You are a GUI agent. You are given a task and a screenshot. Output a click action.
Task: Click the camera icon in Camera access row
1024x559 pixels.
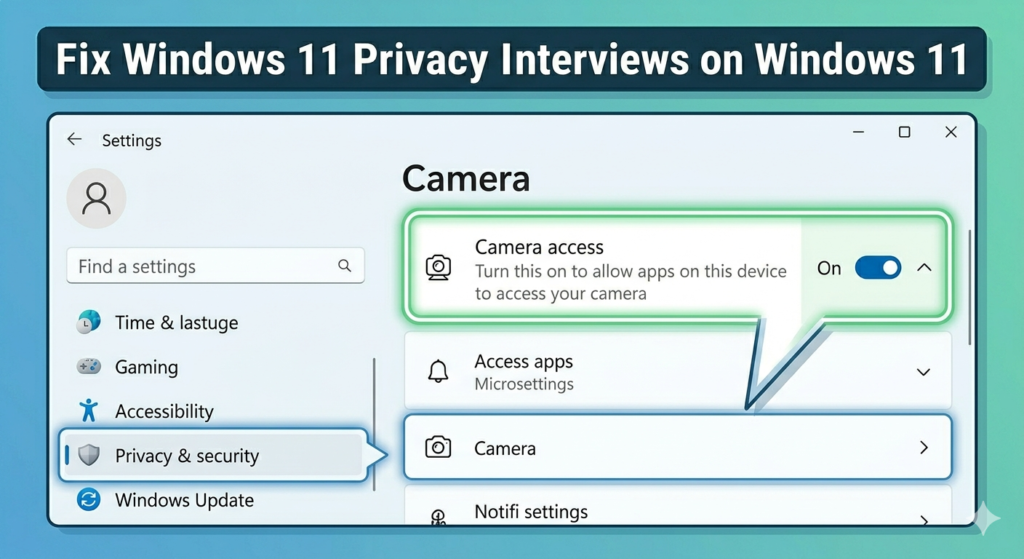438,268
